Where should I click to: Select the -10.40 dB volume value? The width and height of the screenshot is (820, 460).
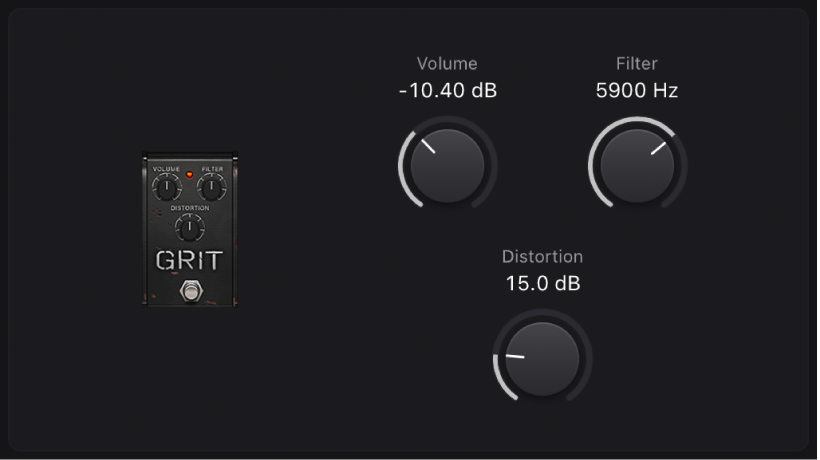[447, 91]
